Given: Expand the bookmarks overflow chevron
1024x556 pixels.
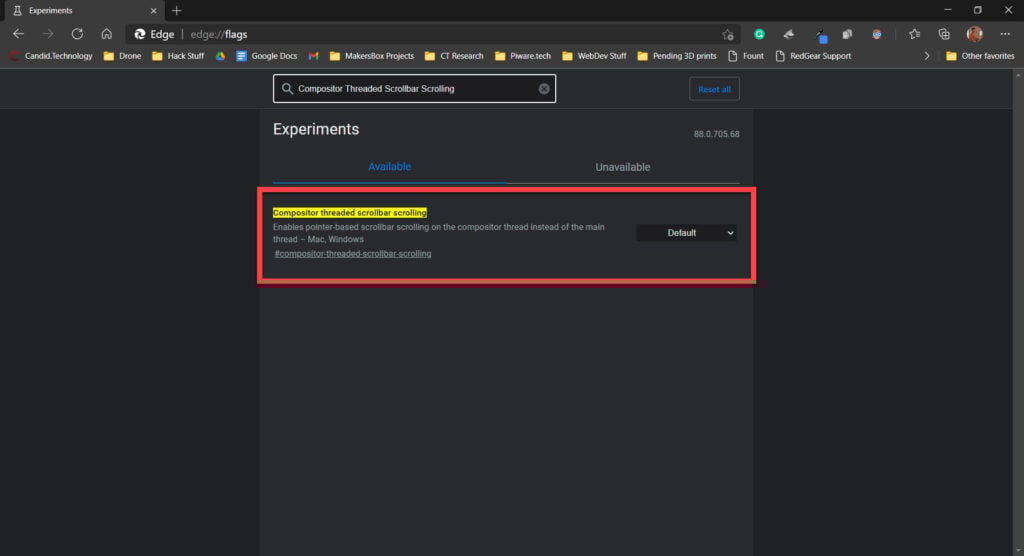Looking at the screenshot, I should [x=926, y=56].
